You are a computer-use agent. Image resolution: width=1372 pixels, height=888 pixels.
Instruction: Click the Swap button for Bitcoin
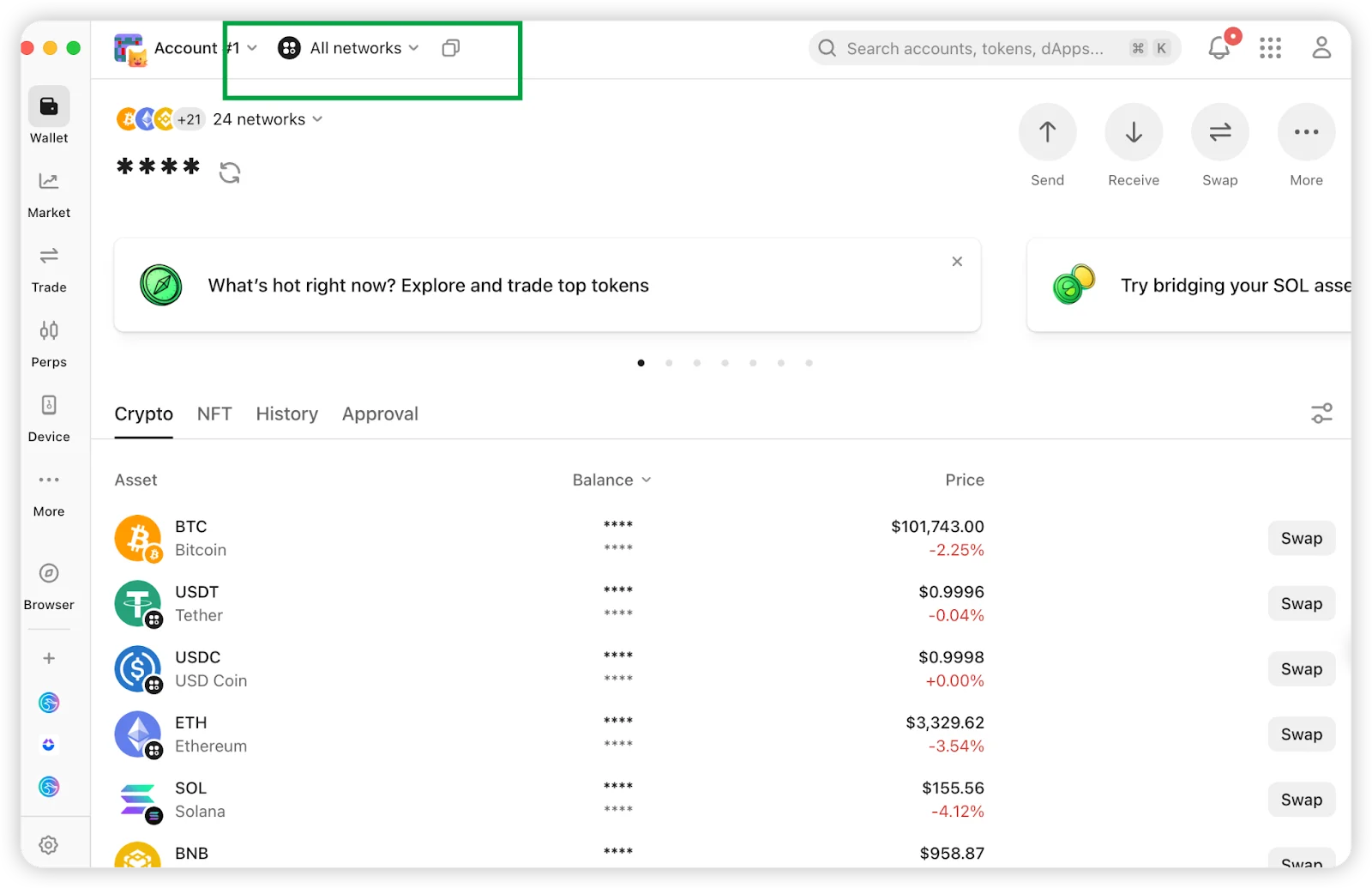pos(1301,538)
